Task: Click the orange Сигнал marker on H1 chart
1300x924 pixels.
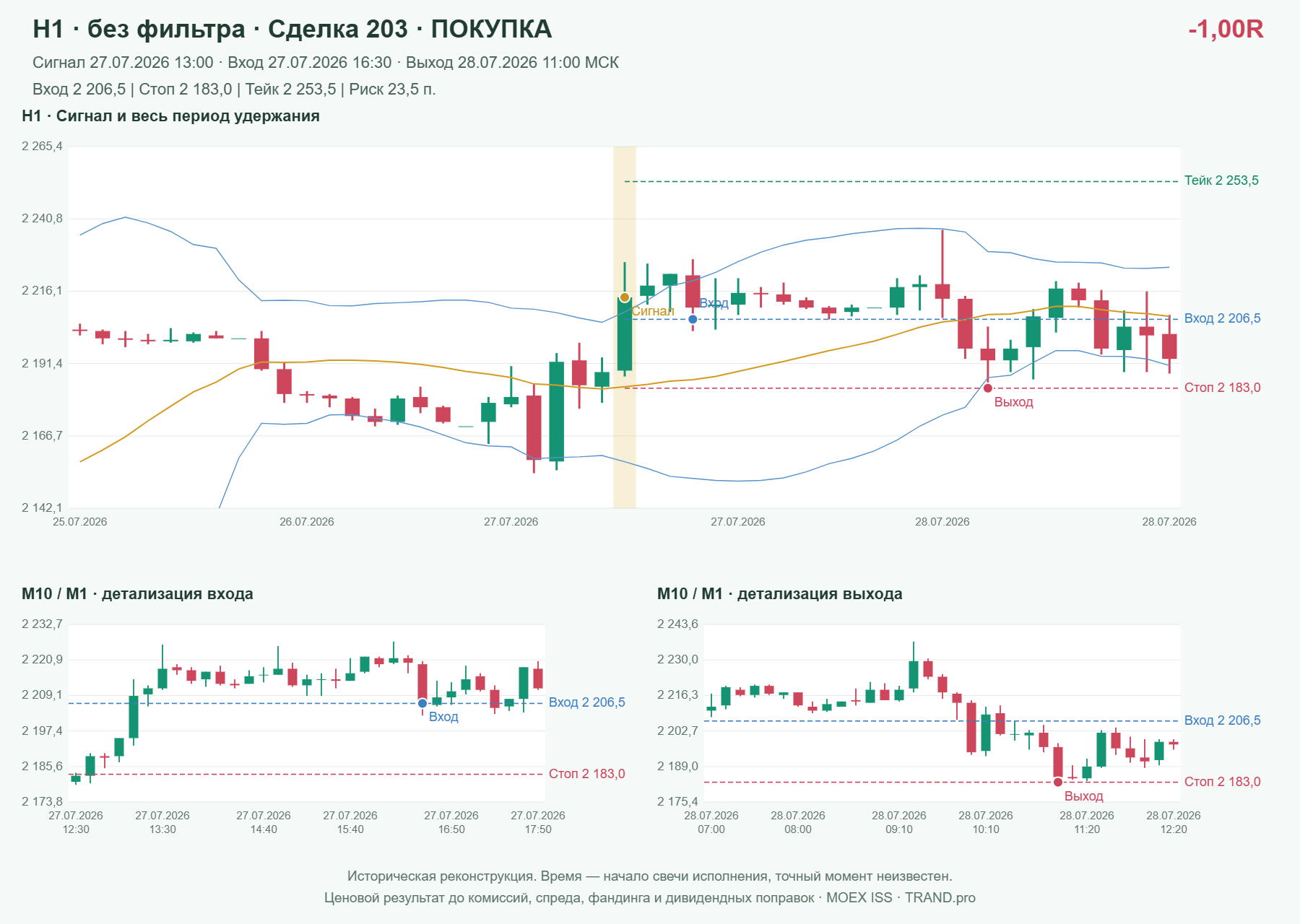Action: tap(625, 297)
